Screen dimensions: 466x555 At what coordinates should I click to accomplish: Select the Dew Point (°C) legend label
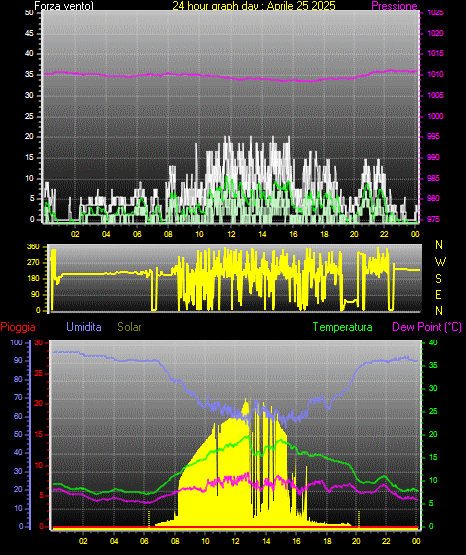(427, 327)
